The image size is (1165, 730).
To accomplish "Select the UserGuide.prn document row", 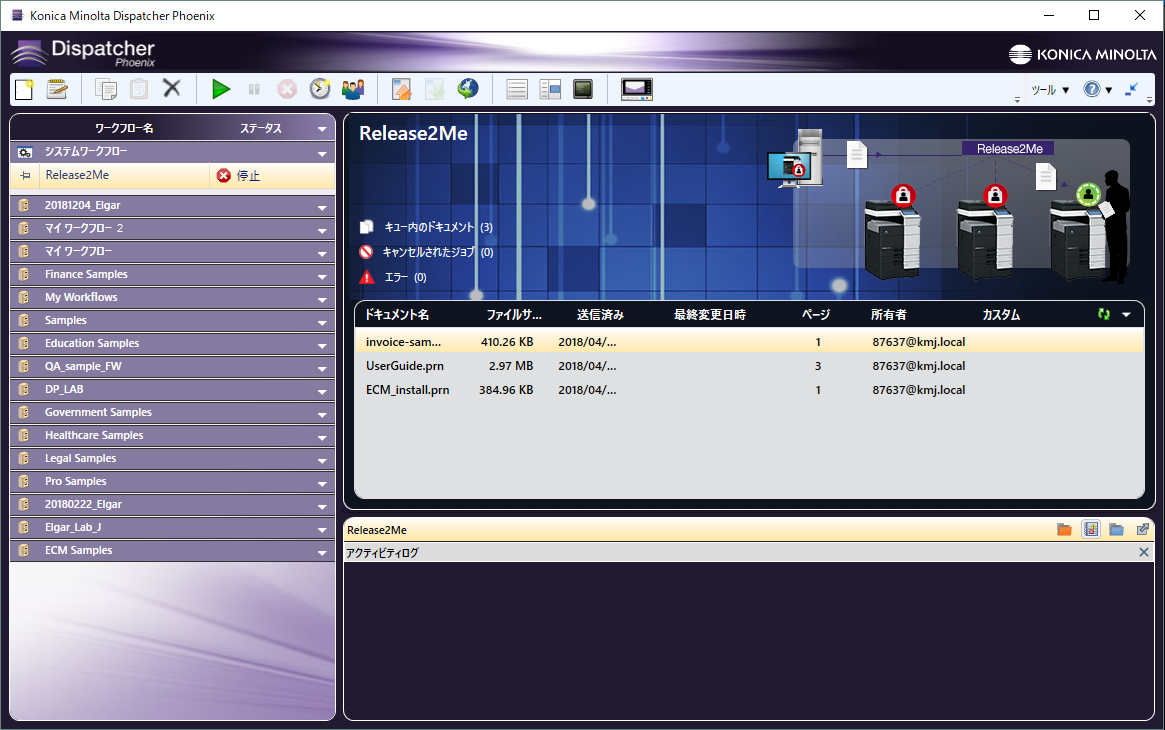I will coord(749,366).
